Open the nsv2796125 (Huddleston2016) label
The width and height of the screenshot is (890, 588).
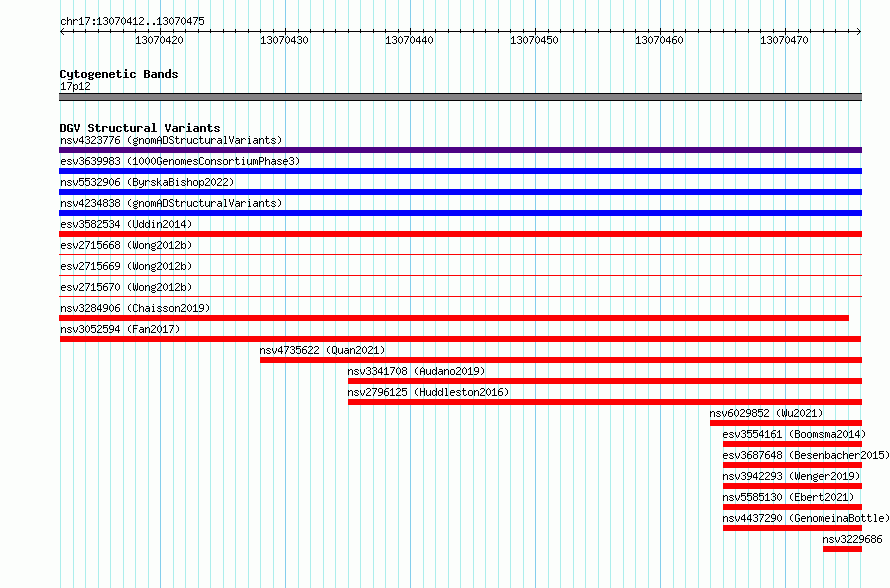[429, 392]
